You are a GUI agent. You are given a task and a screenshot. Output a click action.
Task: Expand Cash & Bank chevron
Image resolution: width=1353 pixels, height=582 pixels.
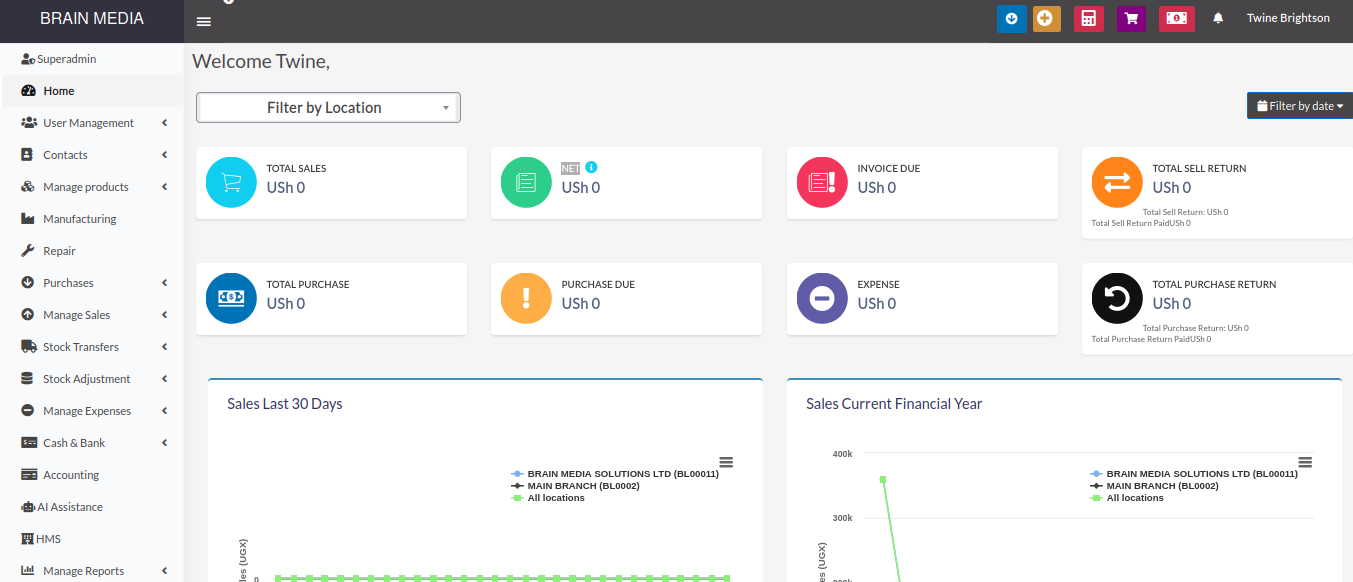(164, 443)
